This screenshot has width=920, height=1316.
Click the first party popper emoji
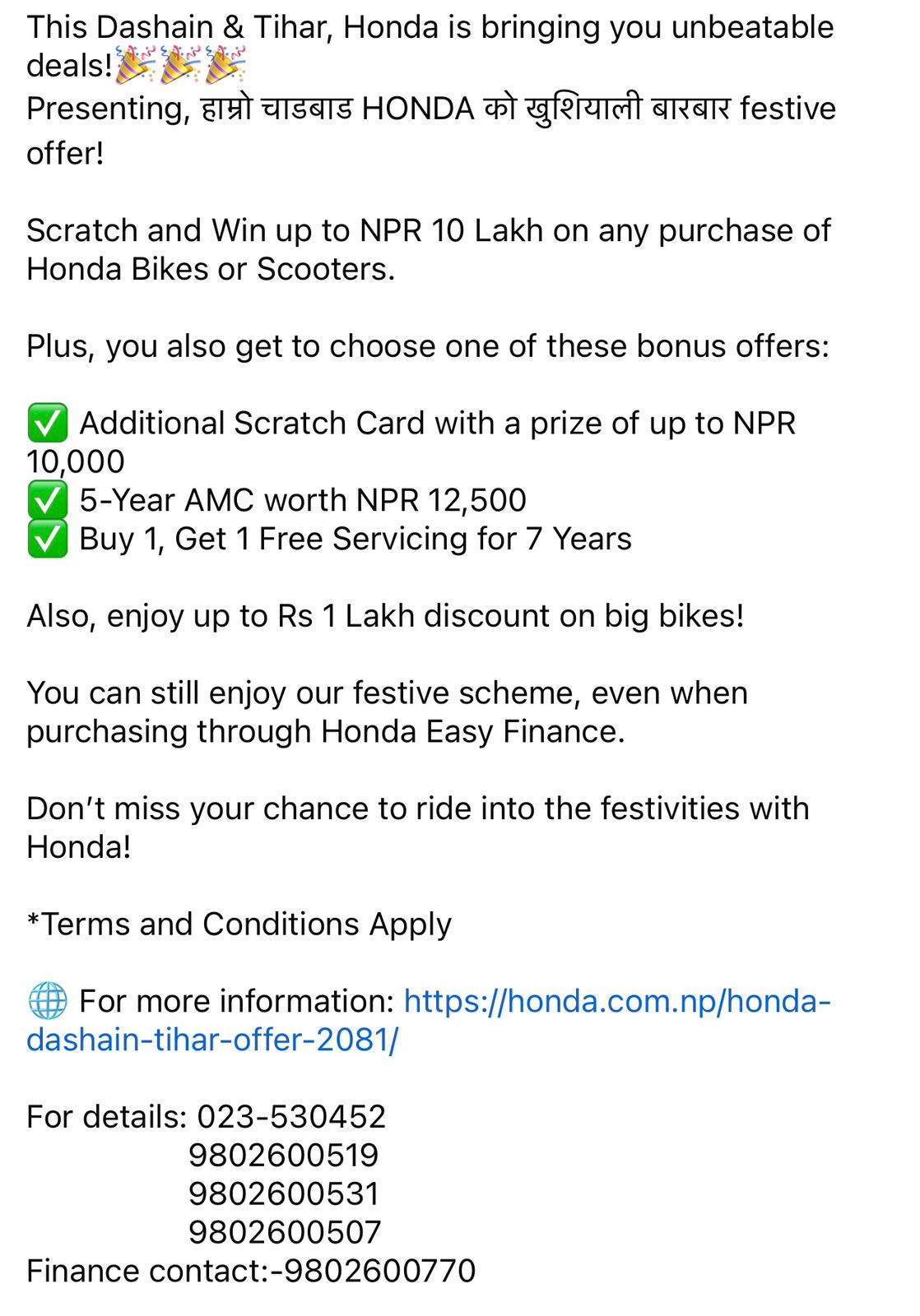[133, 65]
